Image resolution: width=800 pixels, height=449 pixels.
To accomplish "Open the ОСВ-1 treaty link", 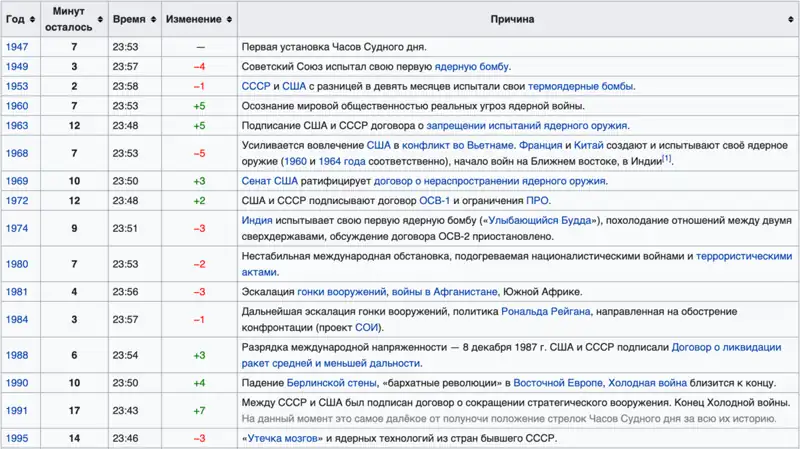I will coord(435,201).
